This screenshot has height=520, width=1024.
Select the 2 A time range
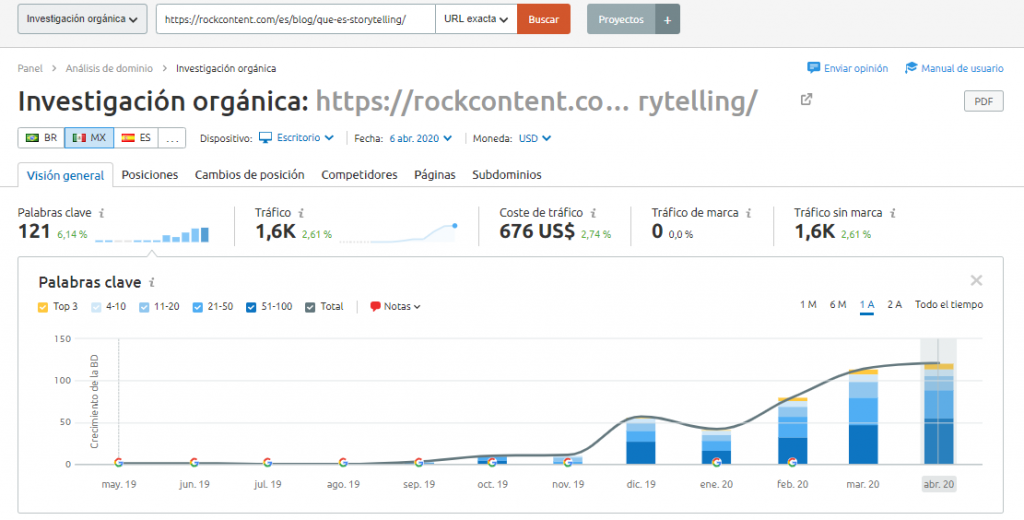(x=895, y=304)
